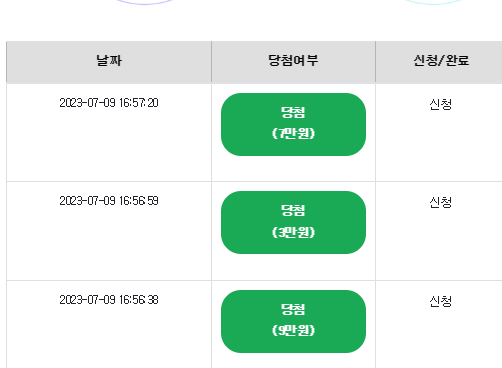Viewport: 502px width, 368px height.
Task: Click 당첨 label above (9만원)
Action: 293,309
